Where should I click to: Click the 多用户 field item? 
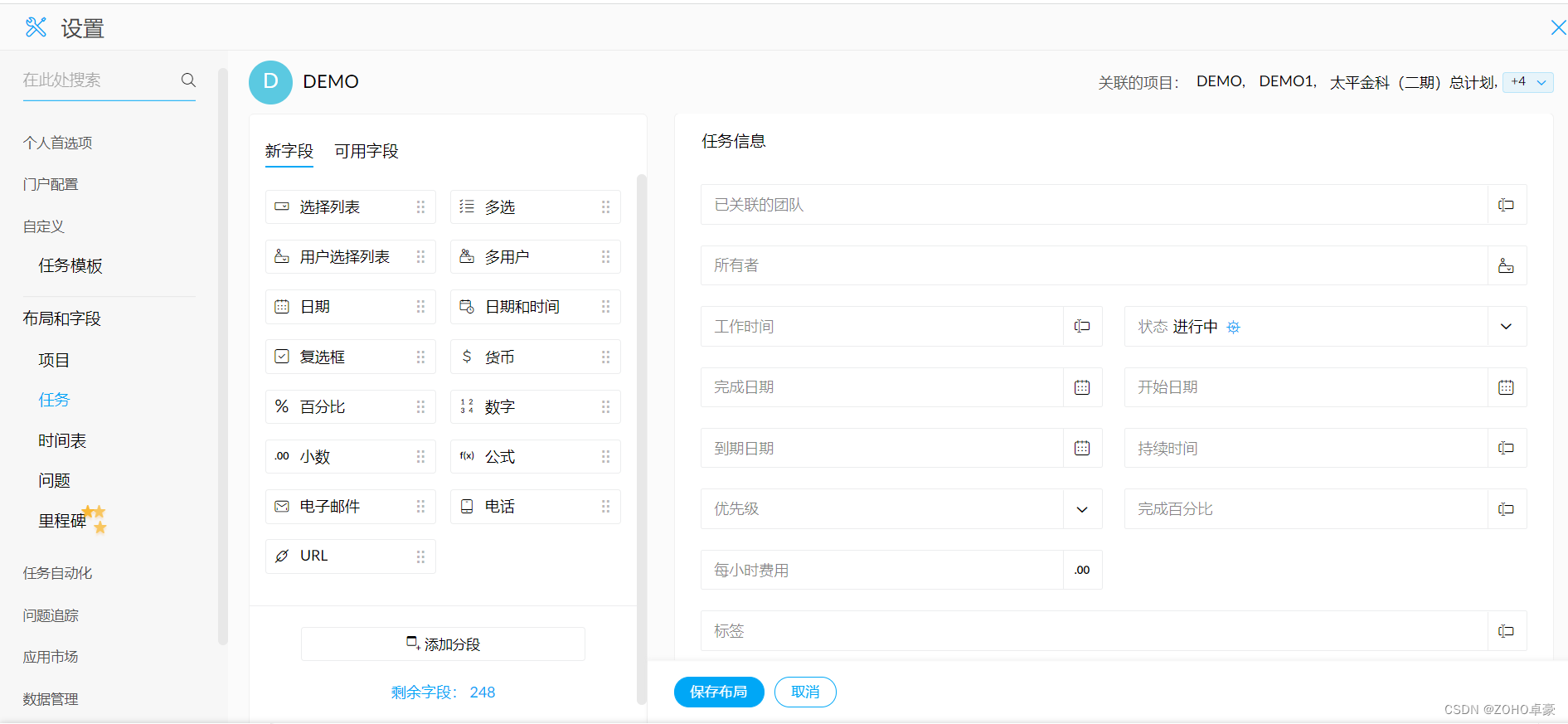[x=536, y=256]
